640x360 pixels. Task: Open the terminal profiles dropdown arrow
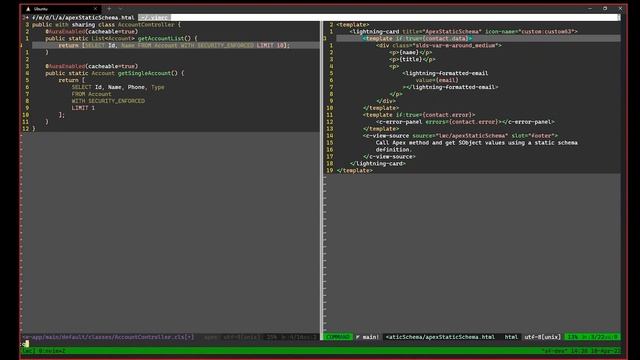coord(120,9)
